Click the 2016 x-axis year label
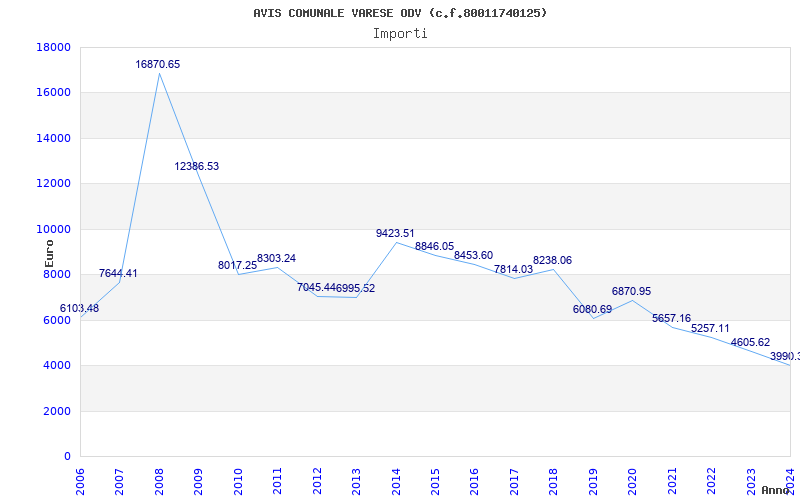This screenshot has height=500, width=800. point(474,481)
